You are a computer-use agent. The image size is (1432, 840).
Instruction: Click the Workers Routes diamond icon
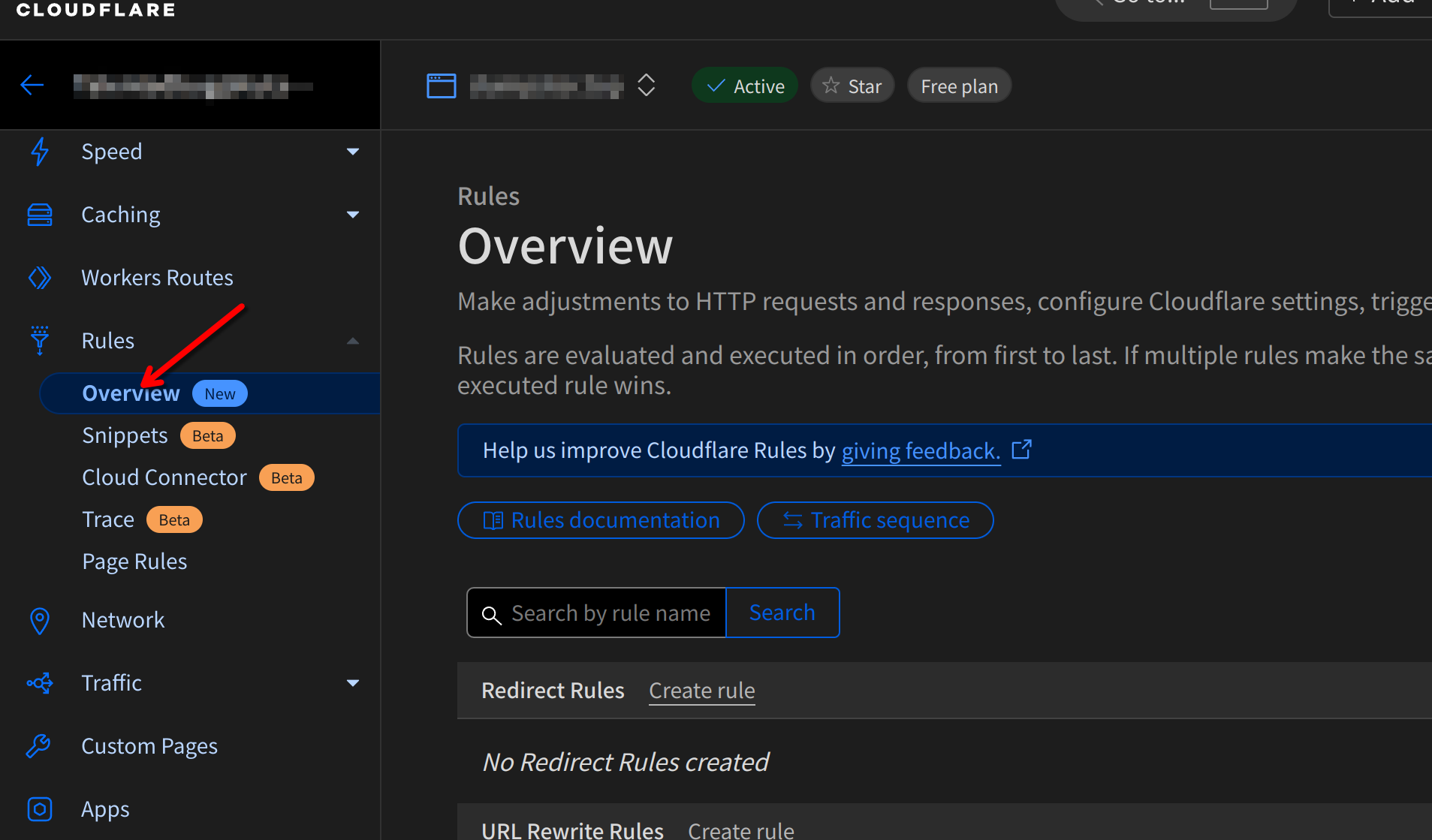pos(40,278)
